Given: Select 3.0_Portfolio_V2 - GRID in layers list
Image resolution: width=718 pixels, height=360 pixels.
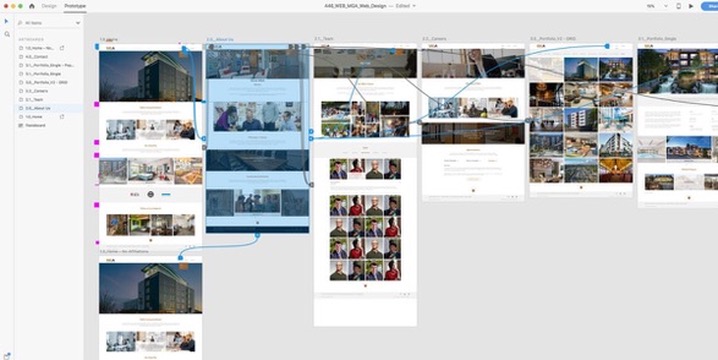Looking at the screenshot, I should 49,82.
